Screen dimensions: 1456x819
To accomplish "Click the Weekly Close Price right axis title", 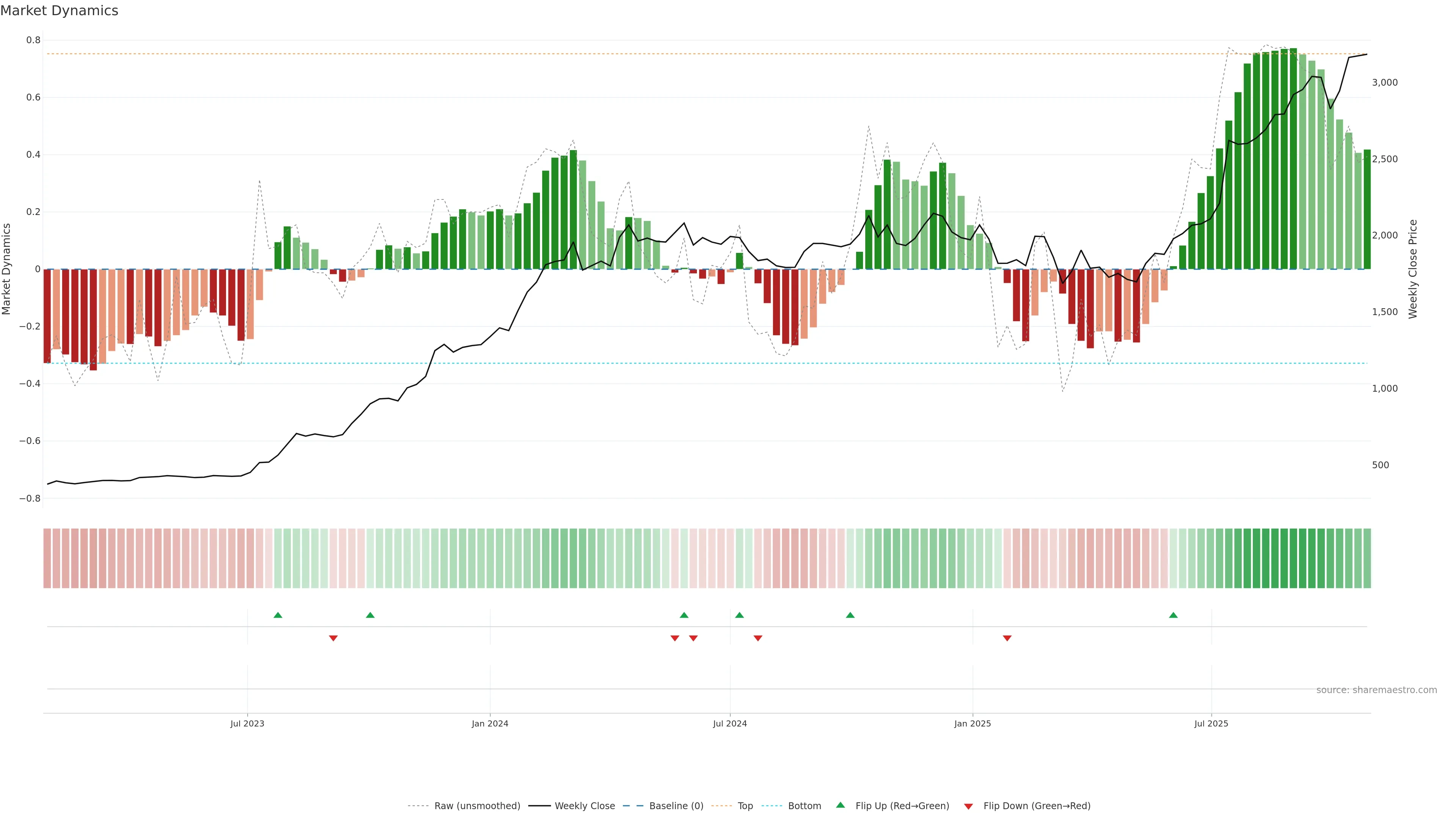I will click(x=1412, y=269).
